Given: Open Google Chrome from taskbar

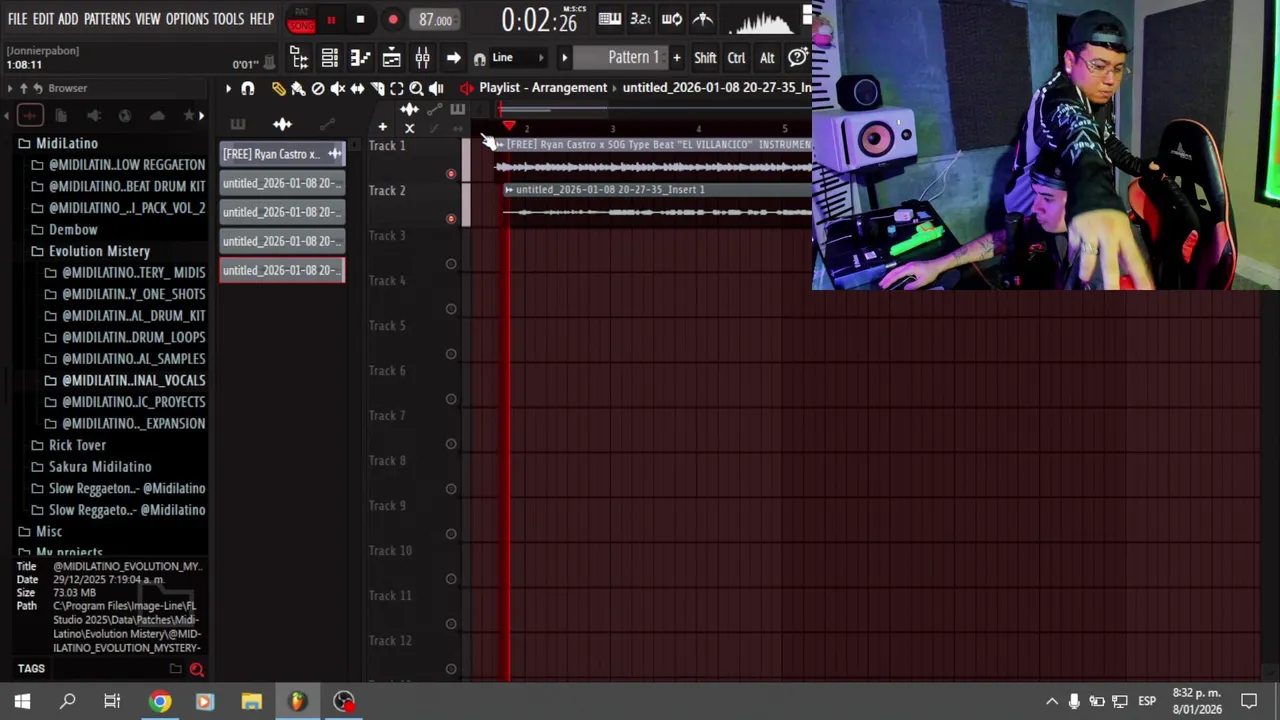Looking at the screenshot, I should [160, 701].
